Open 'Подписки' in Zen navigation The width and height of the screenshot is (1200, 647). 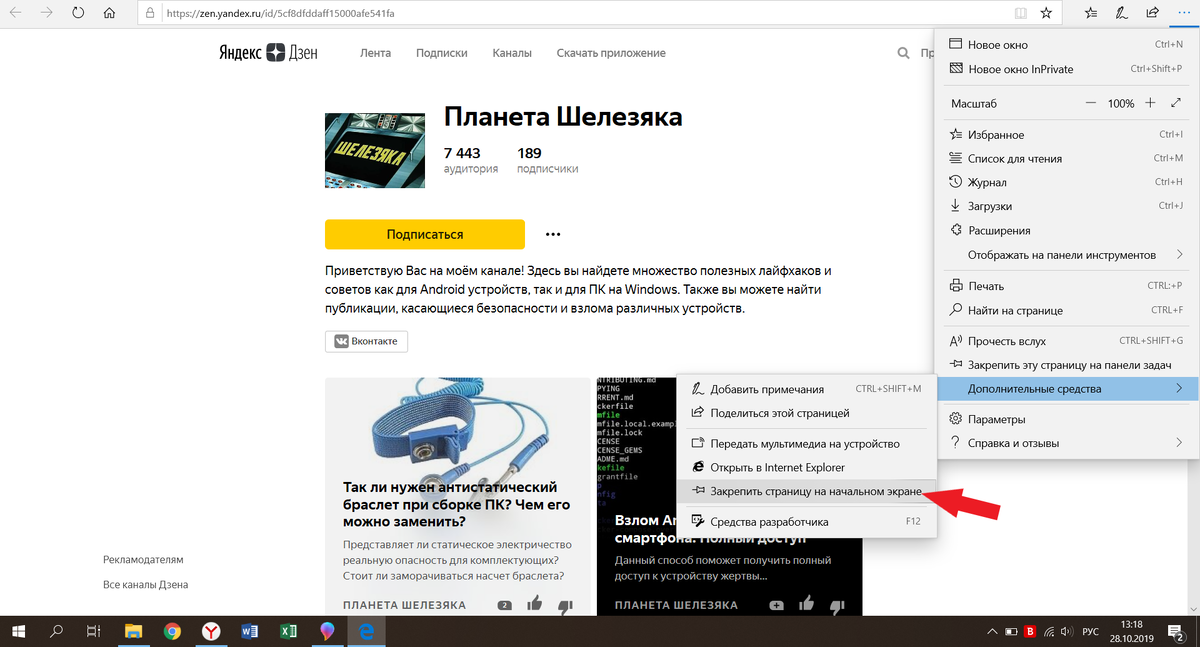[442, 53]
